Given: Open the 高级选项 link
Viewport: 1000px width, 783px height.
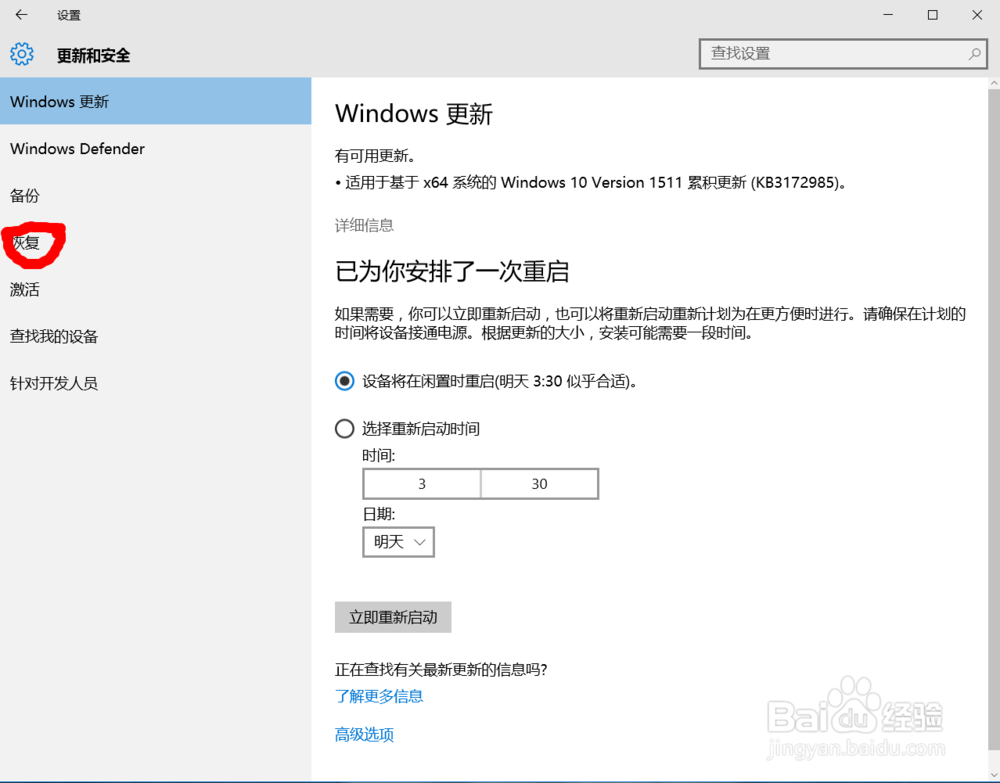Looking at the screenshot, I should point(364,735).
